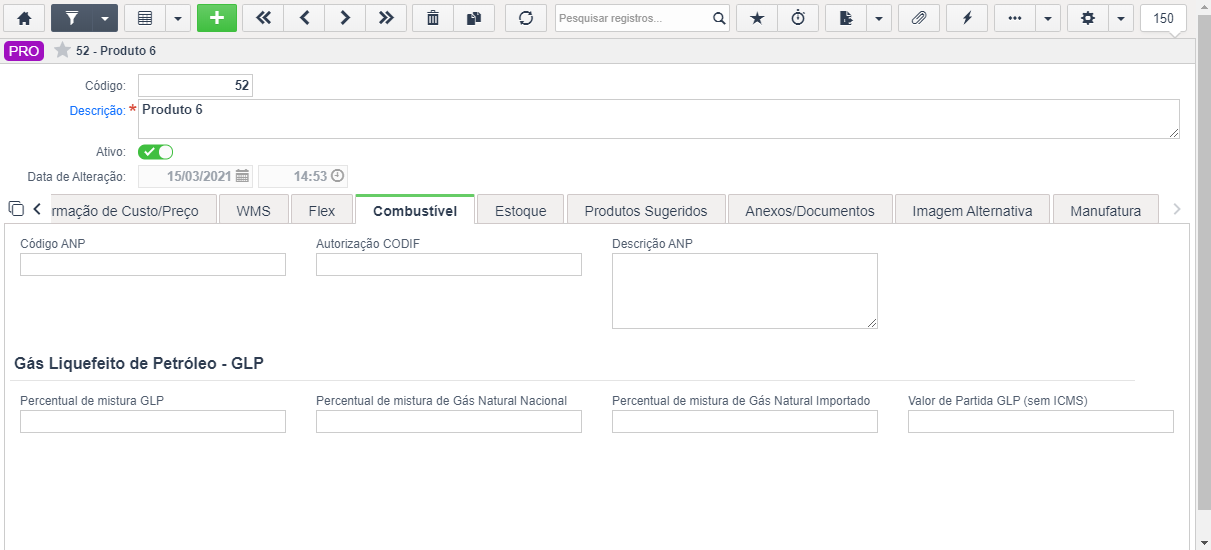Go to the home screen icon
The width and height of the screenshot is (1211, 550).
tap(24, 18)
